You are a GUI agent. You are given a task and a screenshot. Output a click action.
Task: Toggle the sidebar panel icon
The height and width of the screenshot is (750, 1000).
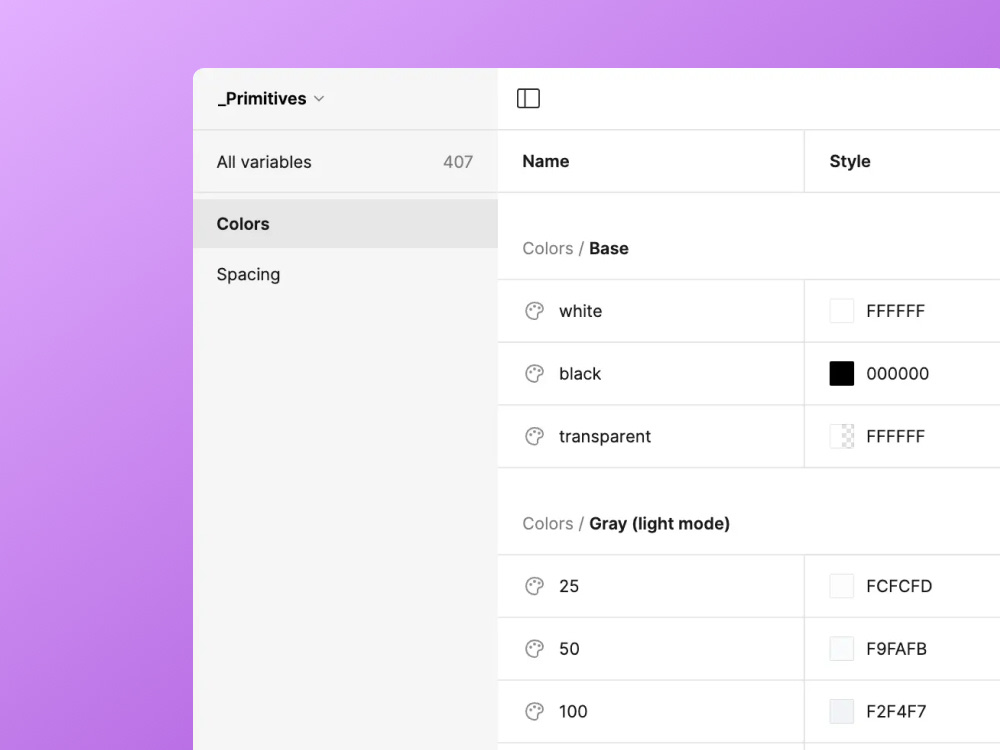point(528,98)
